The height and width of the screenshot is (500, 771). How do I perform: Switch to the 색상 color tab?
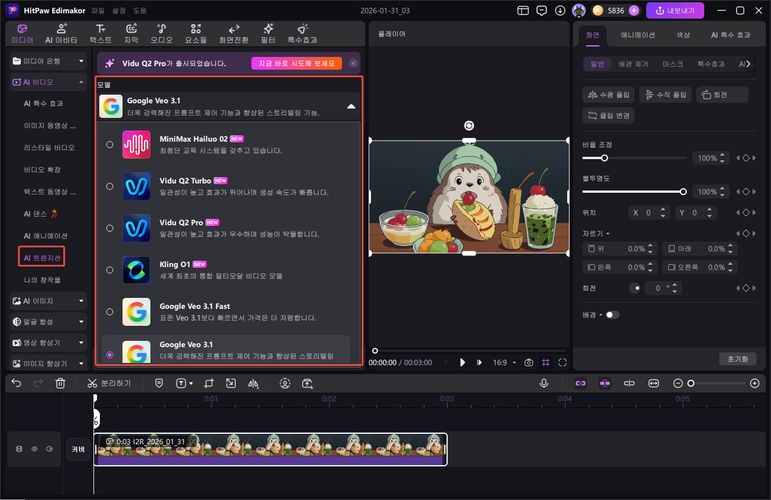(683, 35)
